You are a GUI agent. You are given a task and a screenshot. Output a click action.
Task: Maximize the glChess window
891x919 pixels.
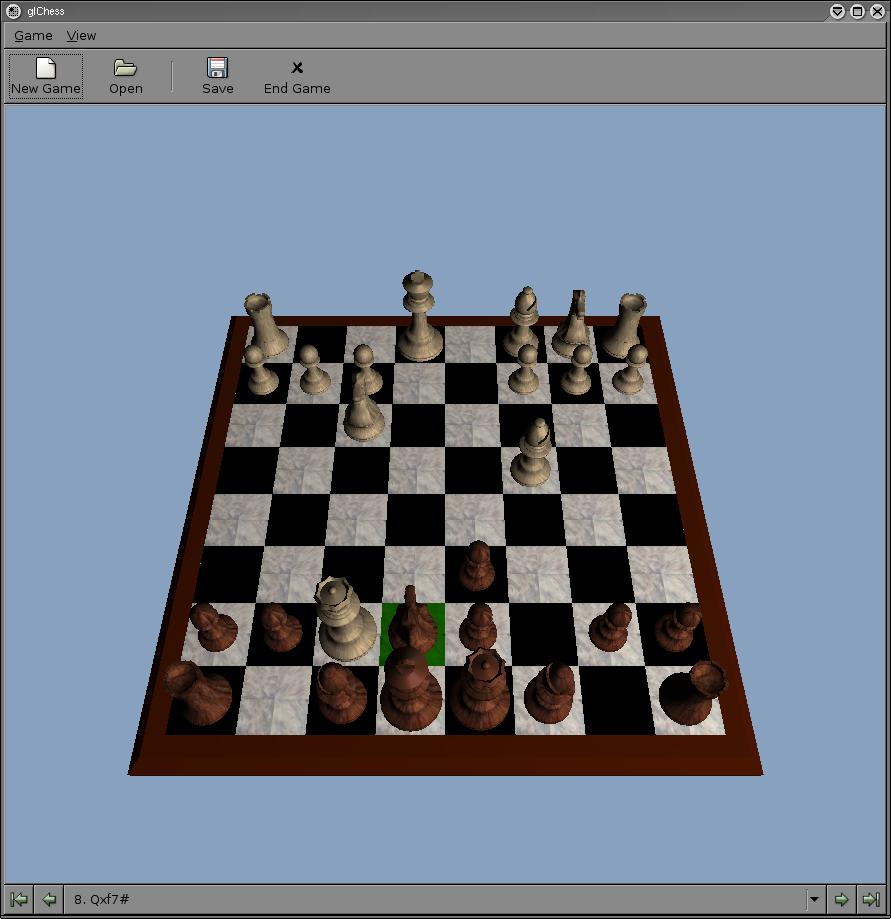[857, 11]
